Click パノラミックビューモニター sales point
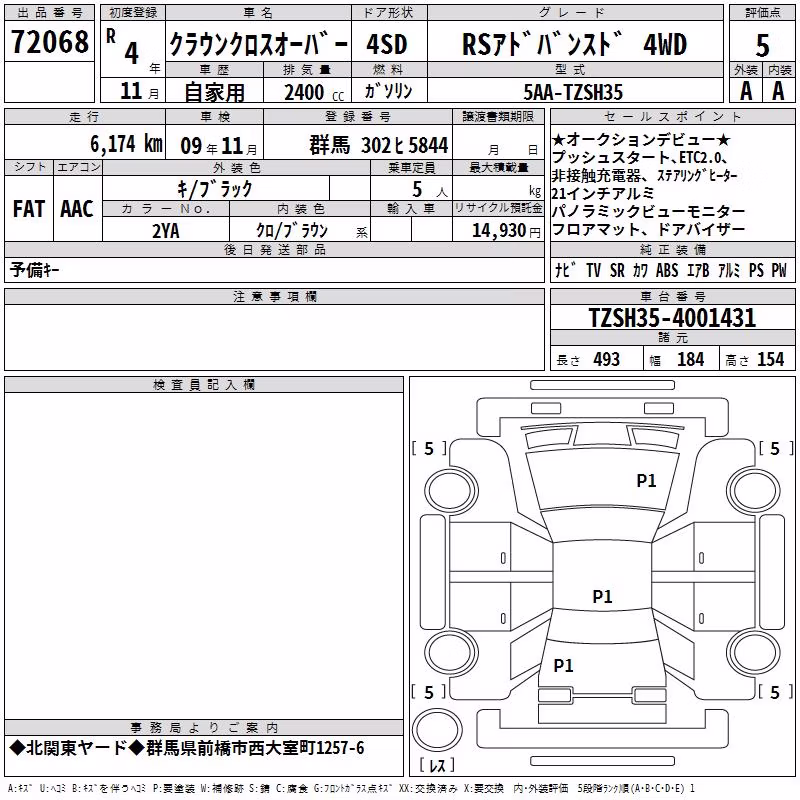The image size is (800, 800). (648, 211)
